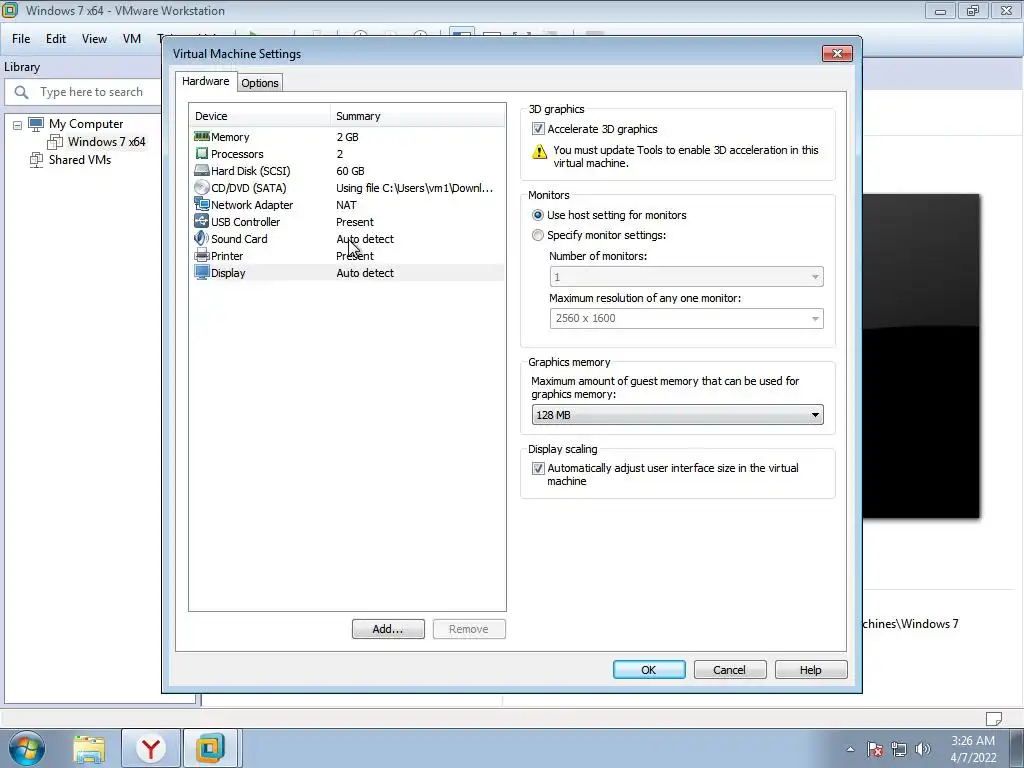
Task: Click the Hard Disk summary '60 GB'
Action: pyautogui.click(x=350, y=171)
